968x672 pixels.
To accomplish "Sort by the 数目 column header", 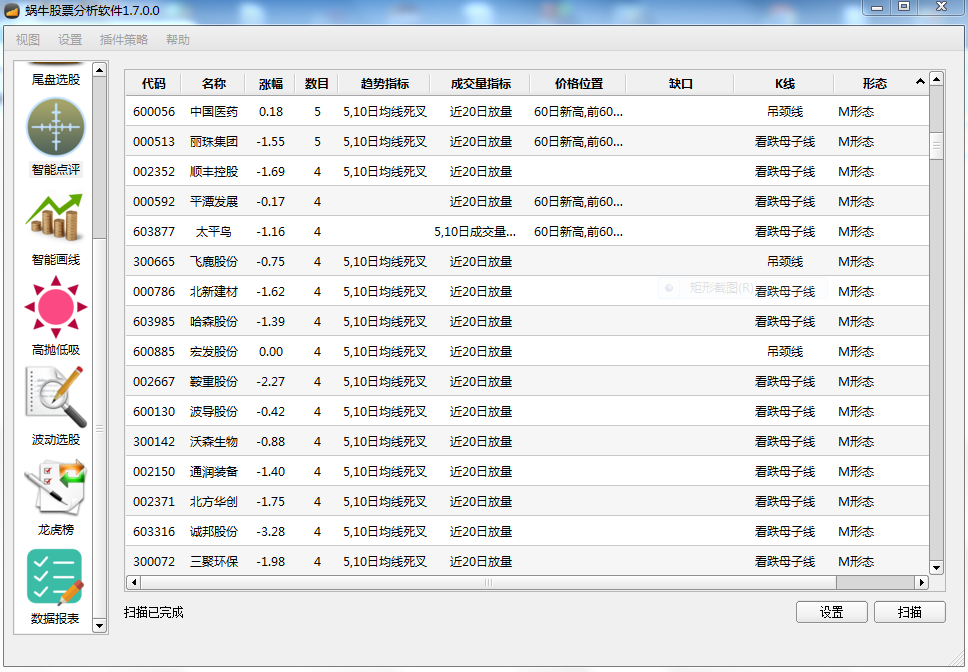I will point(317,83).
